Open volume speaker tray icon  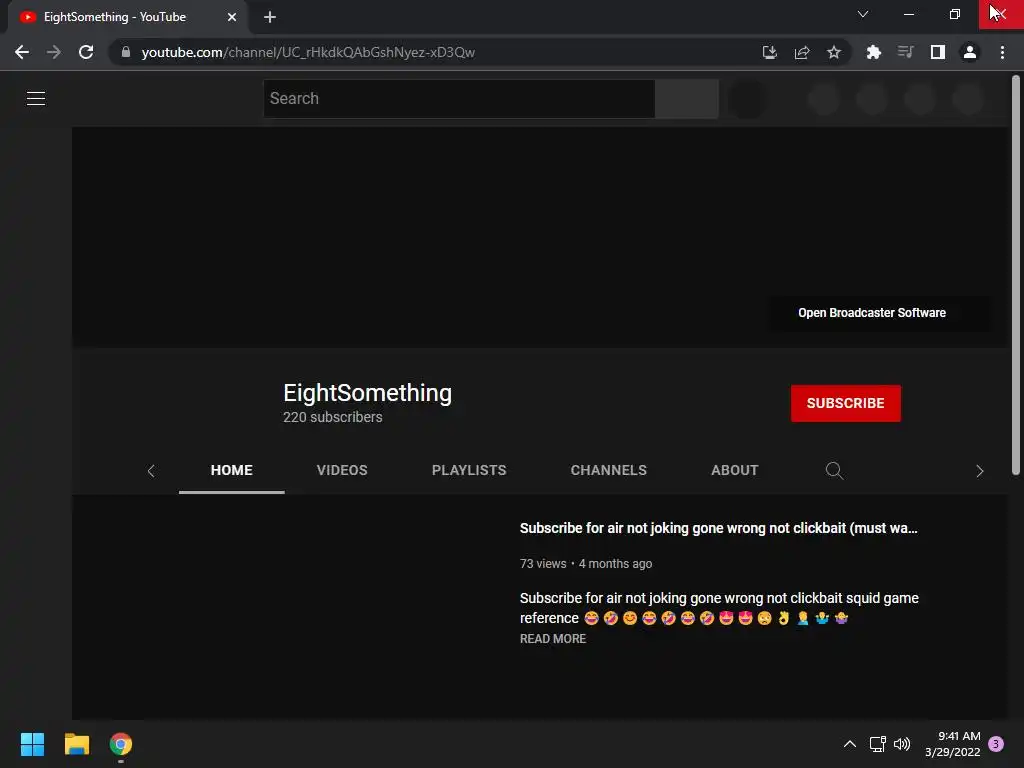coord(902,744)
